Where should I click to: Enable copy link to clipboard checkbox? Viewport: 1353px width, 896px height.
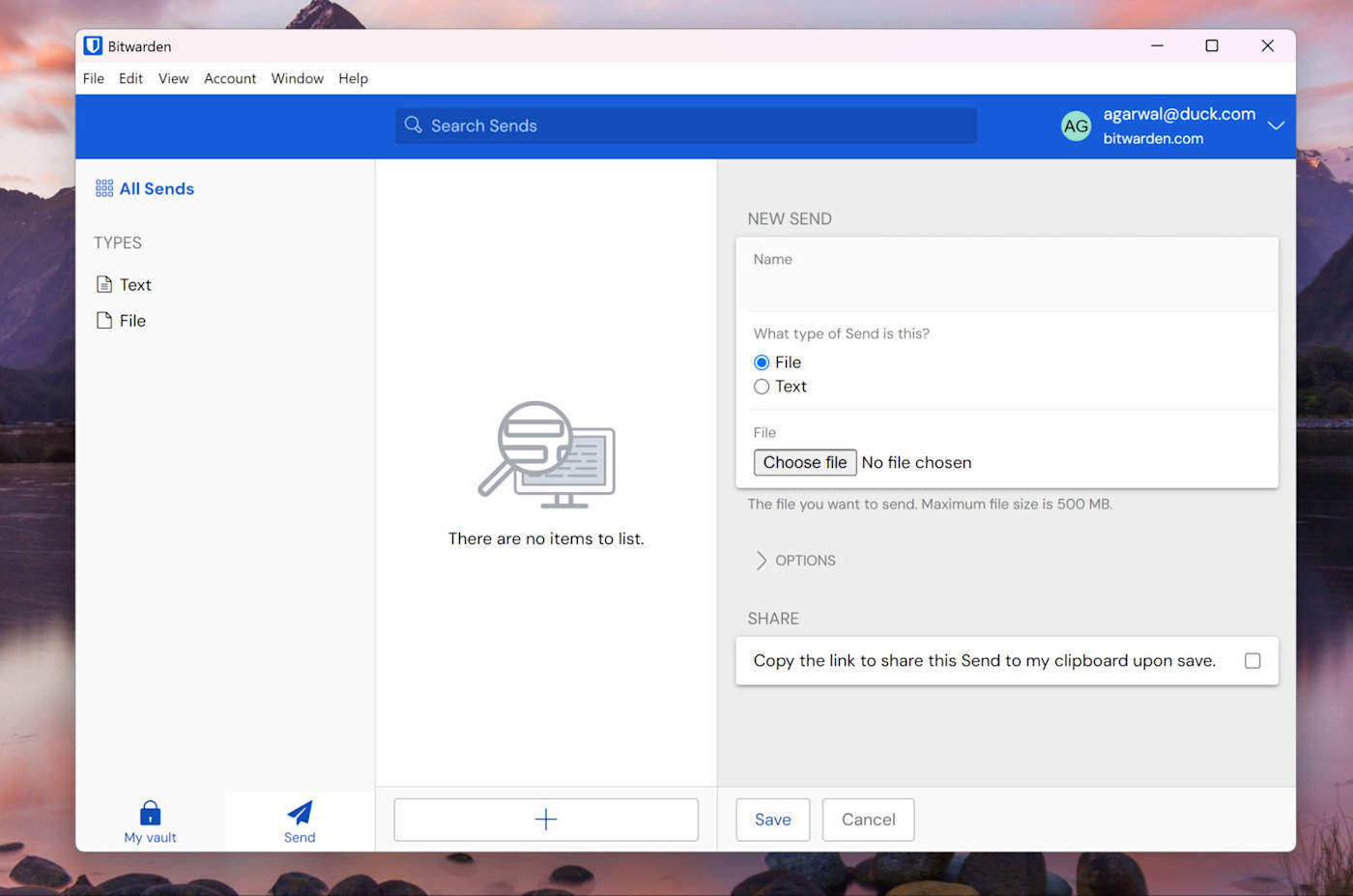(x=1252, y=661)
